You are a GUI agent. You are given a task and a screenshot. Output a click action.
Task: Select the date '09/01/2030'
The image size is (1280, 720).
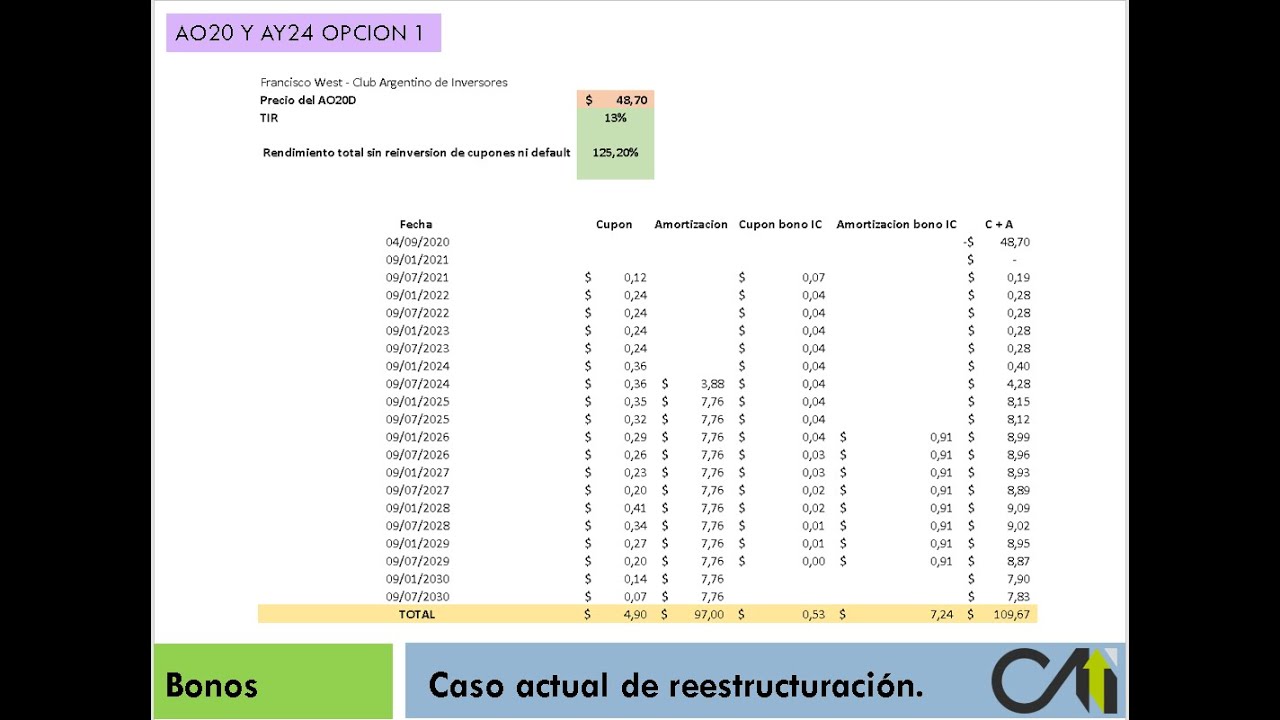coord(417,579)
